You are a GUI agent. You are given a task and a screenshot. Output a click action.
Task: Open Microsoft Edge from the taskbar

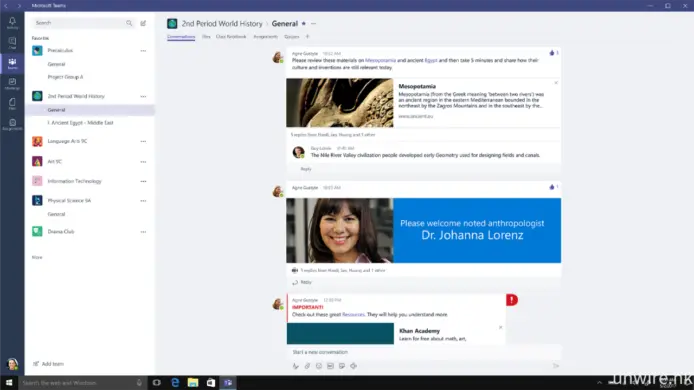175,382
